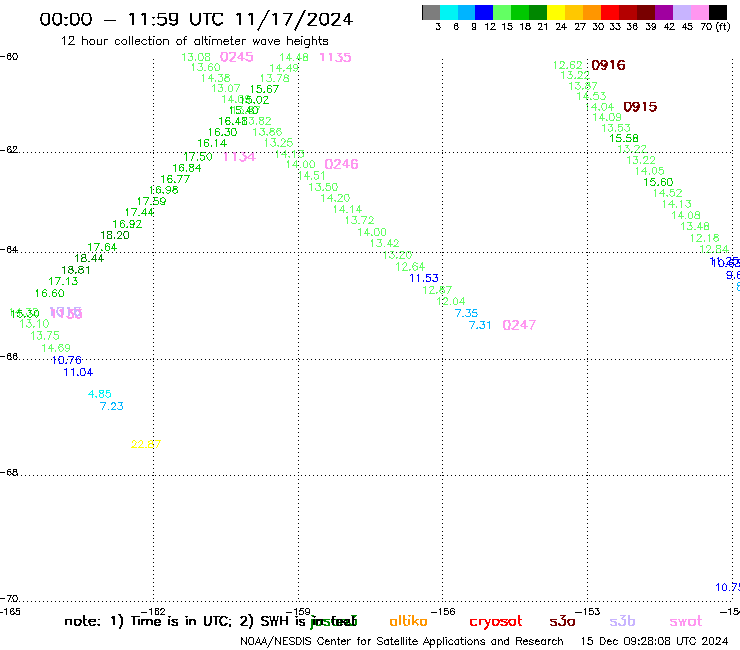Click the pink time stamp 0245

pos(236,57)
